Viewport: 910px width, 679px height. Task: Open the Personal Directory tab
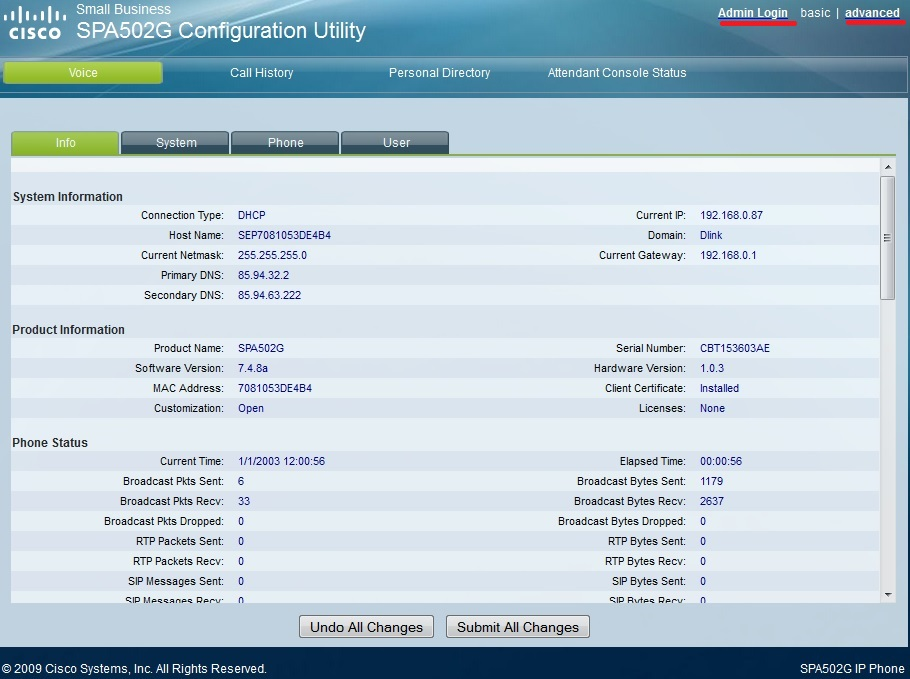439,73
